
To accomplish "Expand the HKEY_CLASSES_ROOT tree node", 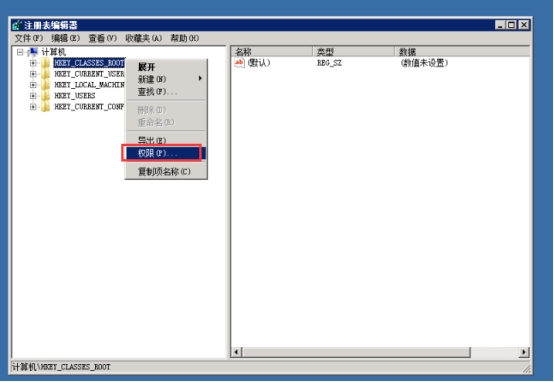I will pyautogui.click(x=33, y=63).
